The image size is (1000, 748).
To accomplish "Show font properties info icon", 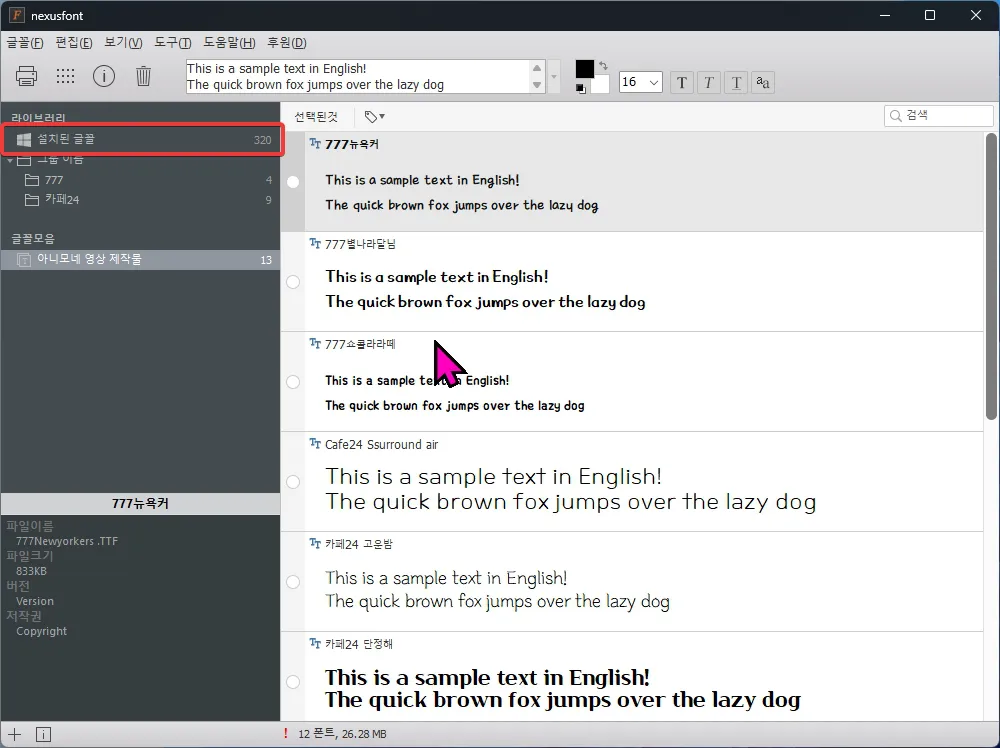I will click(x=104, y=76).
